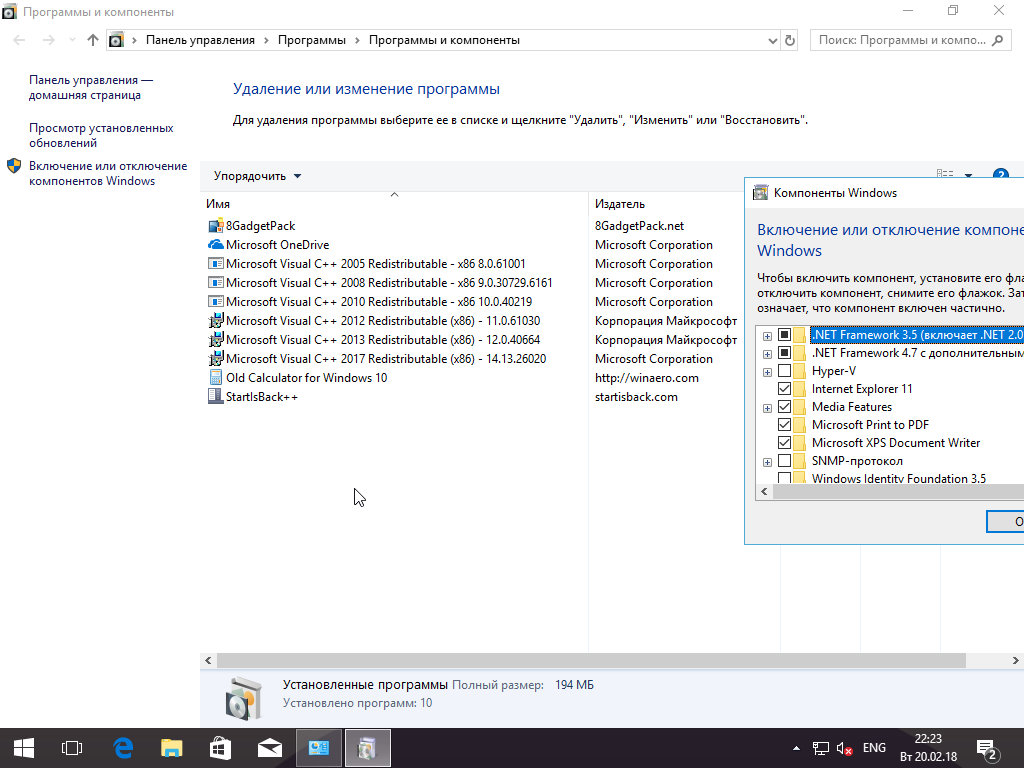Click the Visual C++ 2010 Redistributable icon

(x=216, y=302)
